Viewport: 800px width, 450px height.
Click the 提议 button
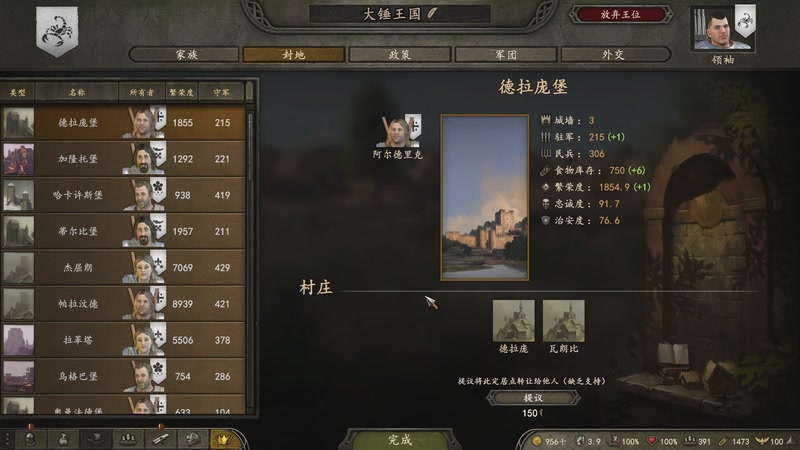[x=533, y=397]
